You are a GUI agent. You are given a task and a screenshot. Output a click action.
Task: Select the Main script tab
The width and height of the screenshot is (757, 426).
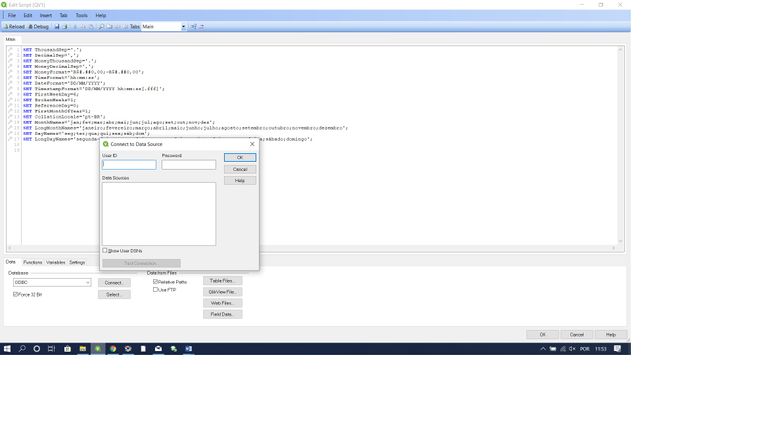click(11, 39)
